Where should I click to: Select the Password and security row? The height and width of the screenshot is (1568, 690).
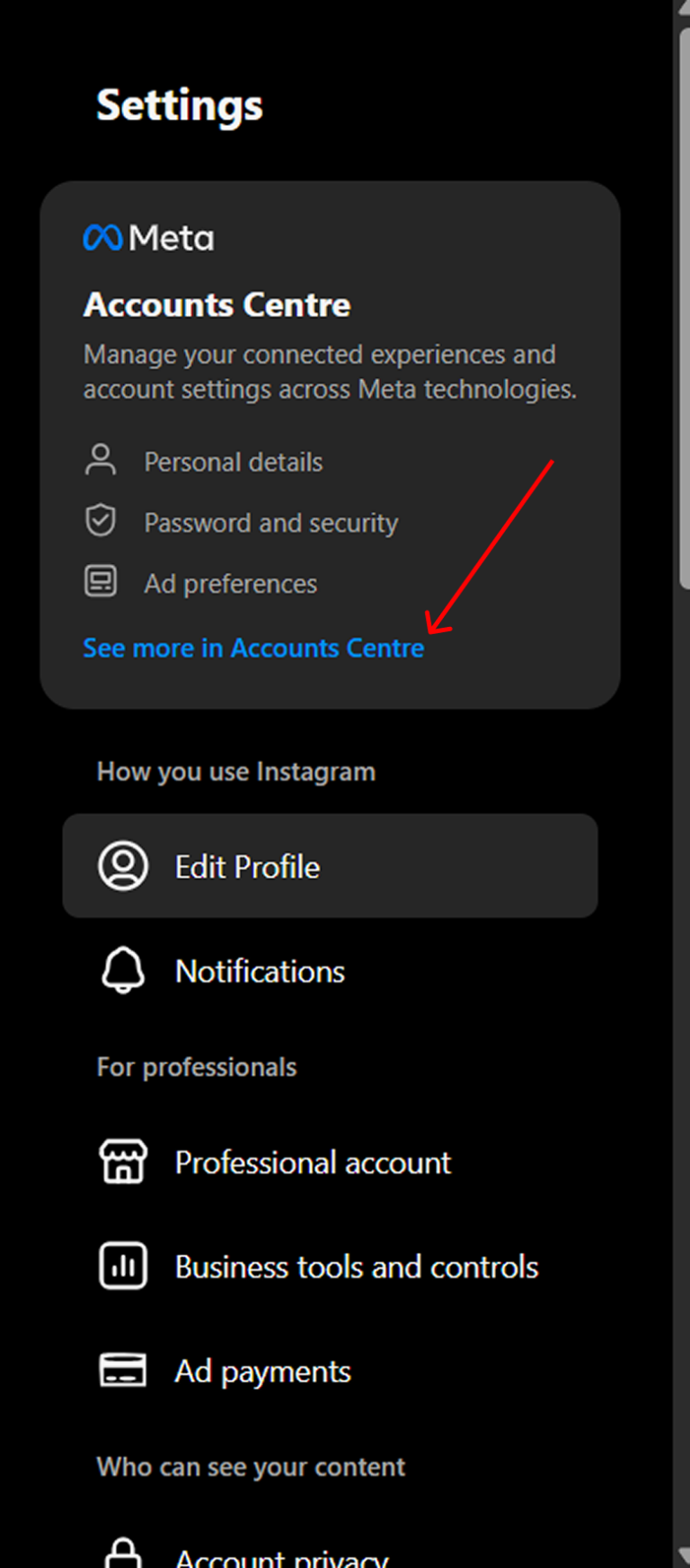click(270, 521)
